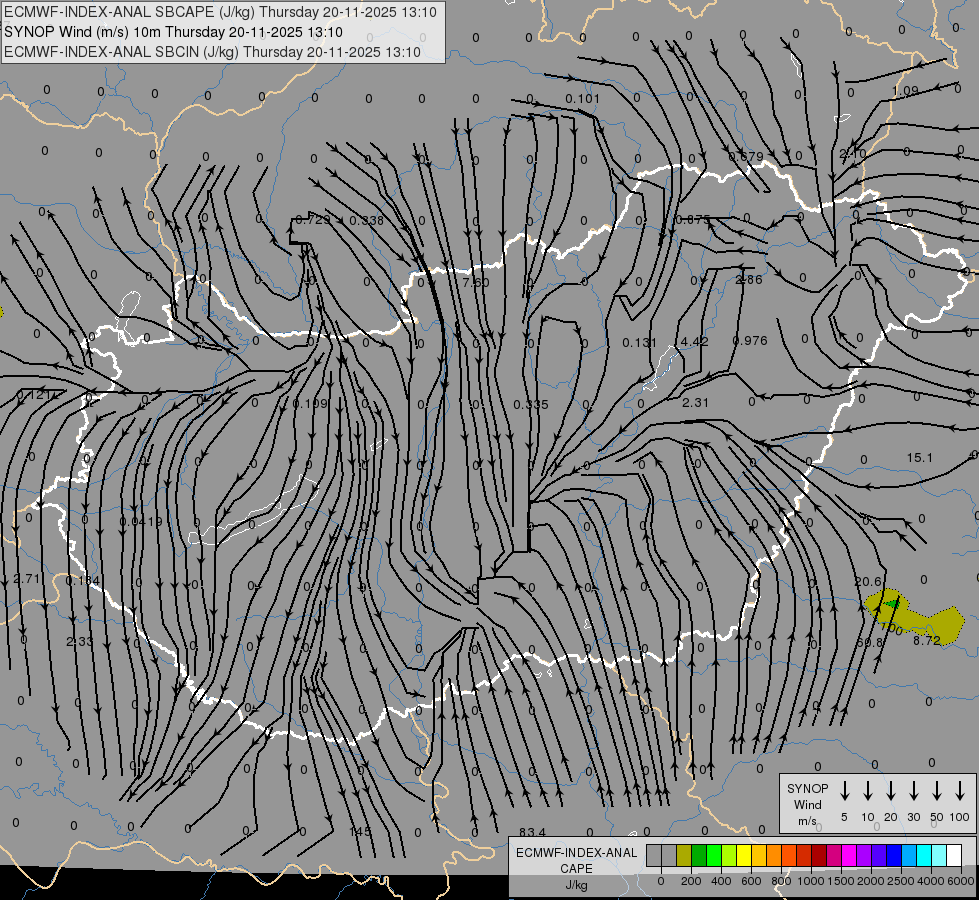Click the 0.121 value on the map
The height and width of the screenshot is (900, 979).
32,395
